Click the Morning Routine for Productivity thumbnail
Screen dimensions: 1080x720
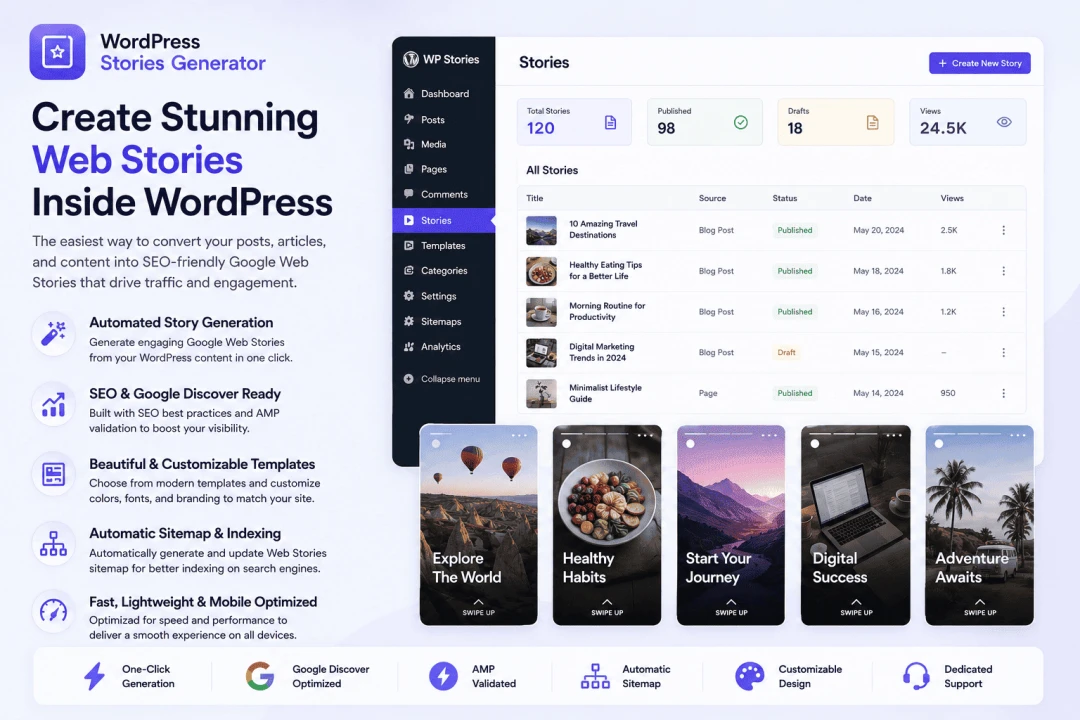point(541,311)
